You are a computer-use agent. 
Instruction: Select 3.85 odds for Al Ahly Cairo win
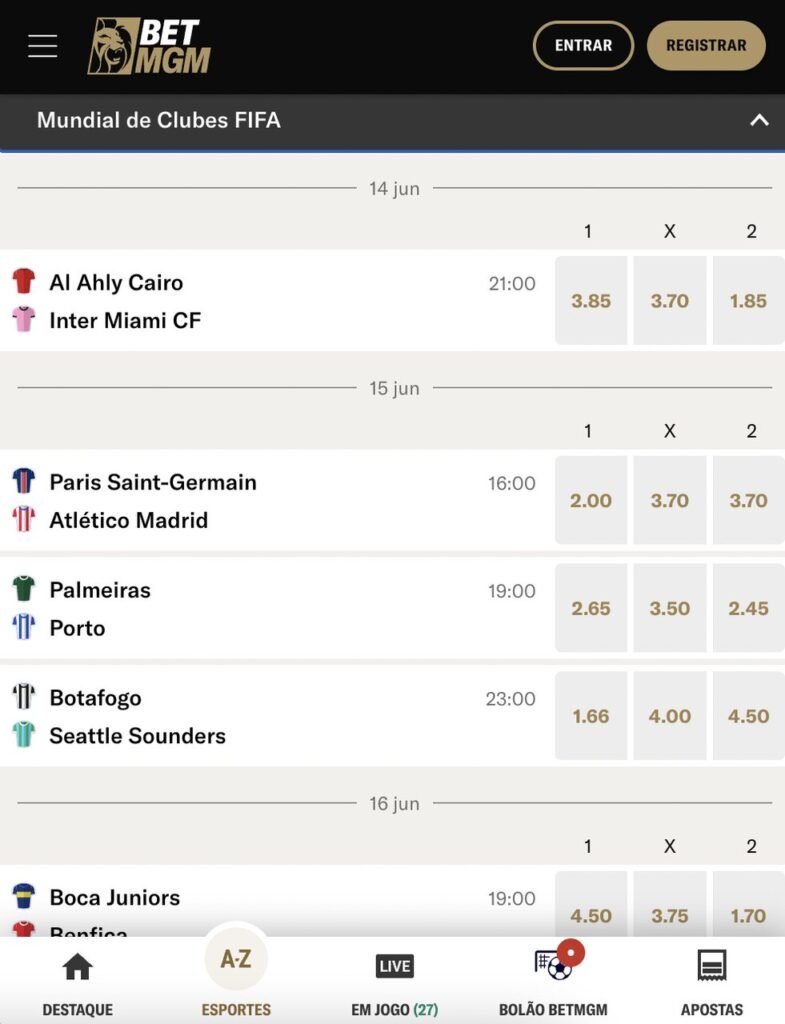pyautogui.click(x=591, y=301)
